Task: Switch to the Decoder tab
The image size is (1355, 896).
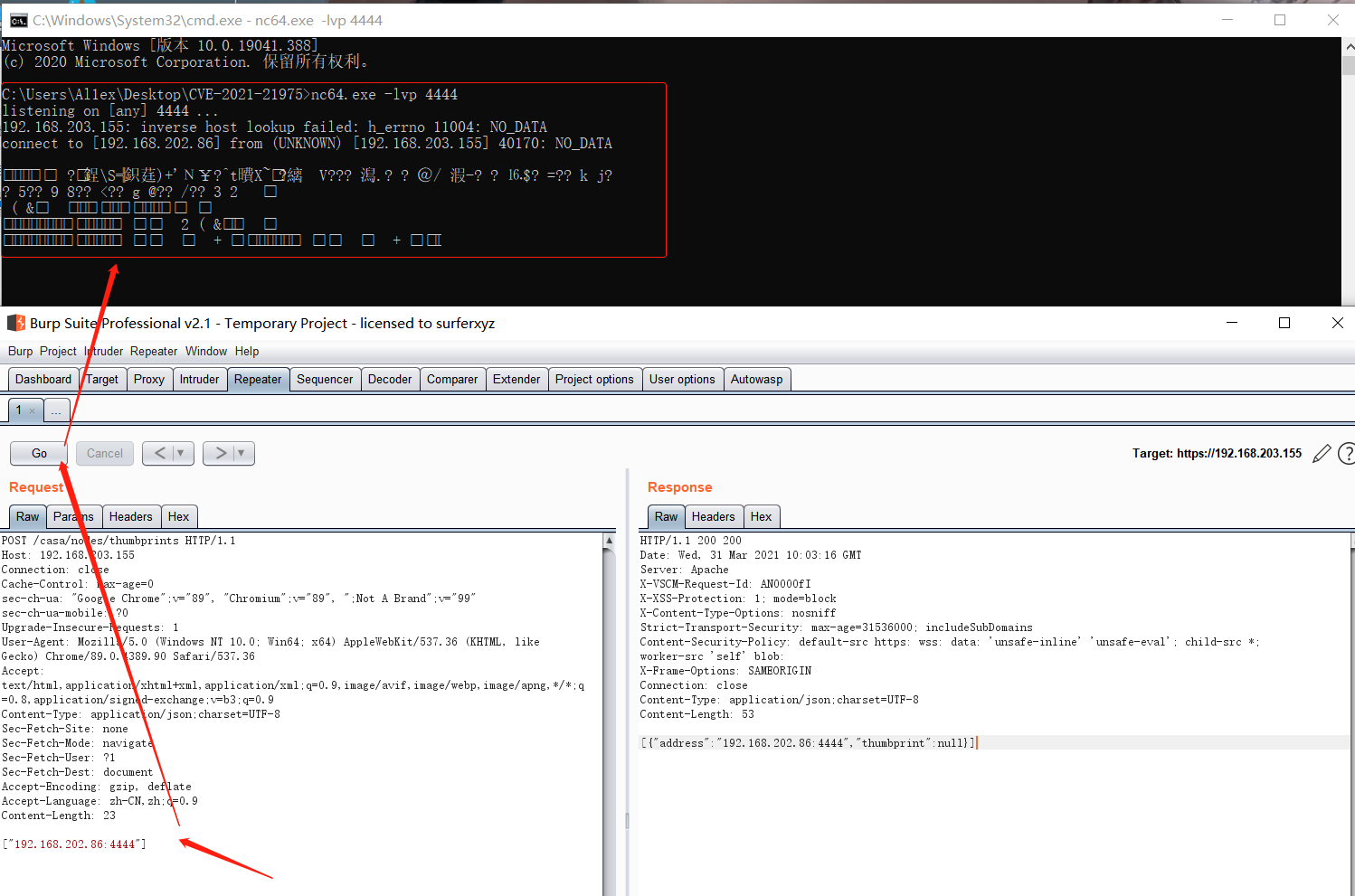Action: (x=390, y=379)
